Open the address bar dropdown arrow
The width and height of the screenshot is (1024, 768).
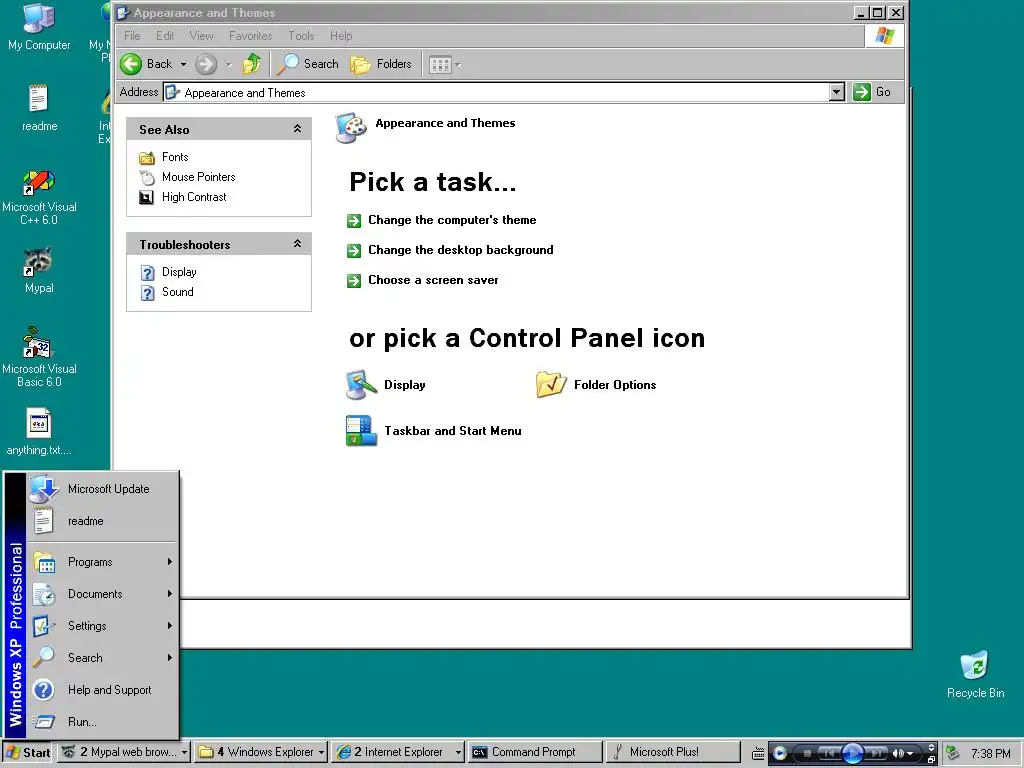(837, 92)
